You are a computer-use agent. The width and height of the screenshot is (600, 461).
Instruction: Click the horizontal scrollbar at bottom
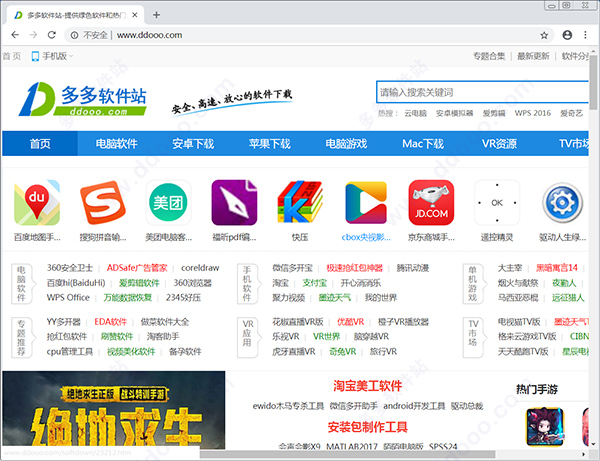347,454
